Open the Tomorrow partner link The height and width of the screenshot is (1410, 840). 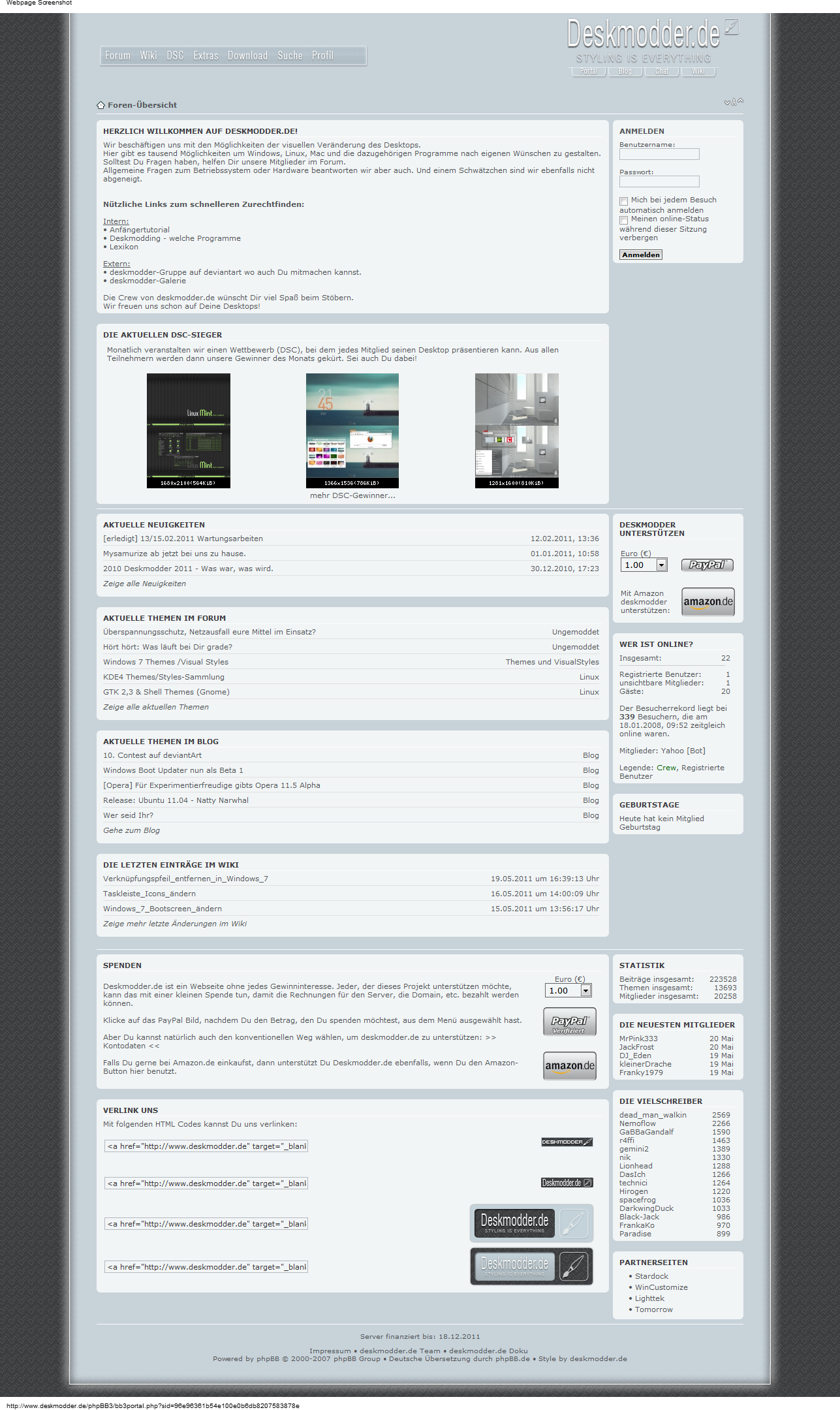(653, 1309)
